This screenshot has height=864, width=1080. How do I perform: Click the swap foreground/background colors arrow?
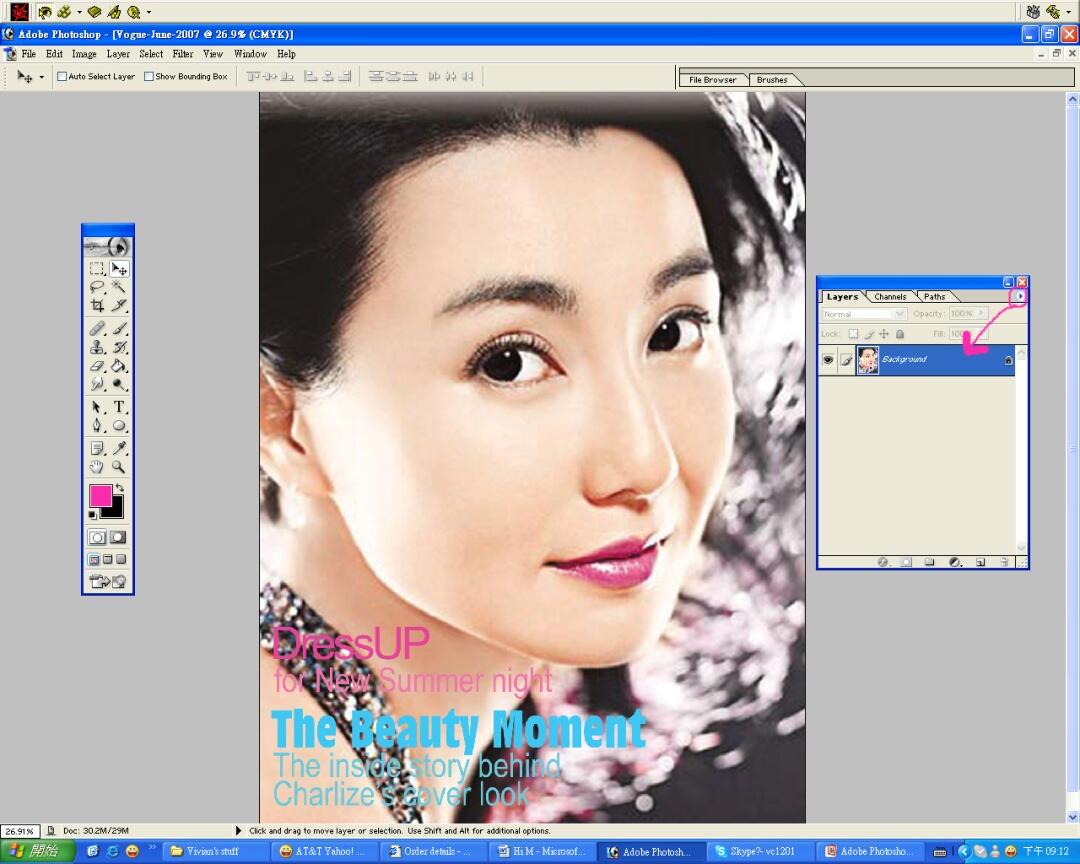point(119,488)
